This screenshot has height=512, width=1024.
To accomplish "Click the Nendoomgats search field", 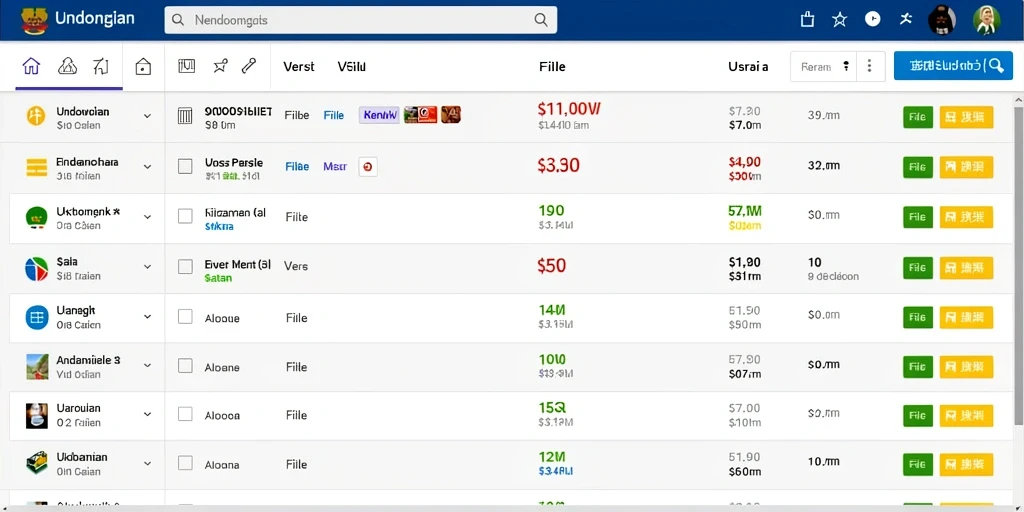I will tap(360, 20).
